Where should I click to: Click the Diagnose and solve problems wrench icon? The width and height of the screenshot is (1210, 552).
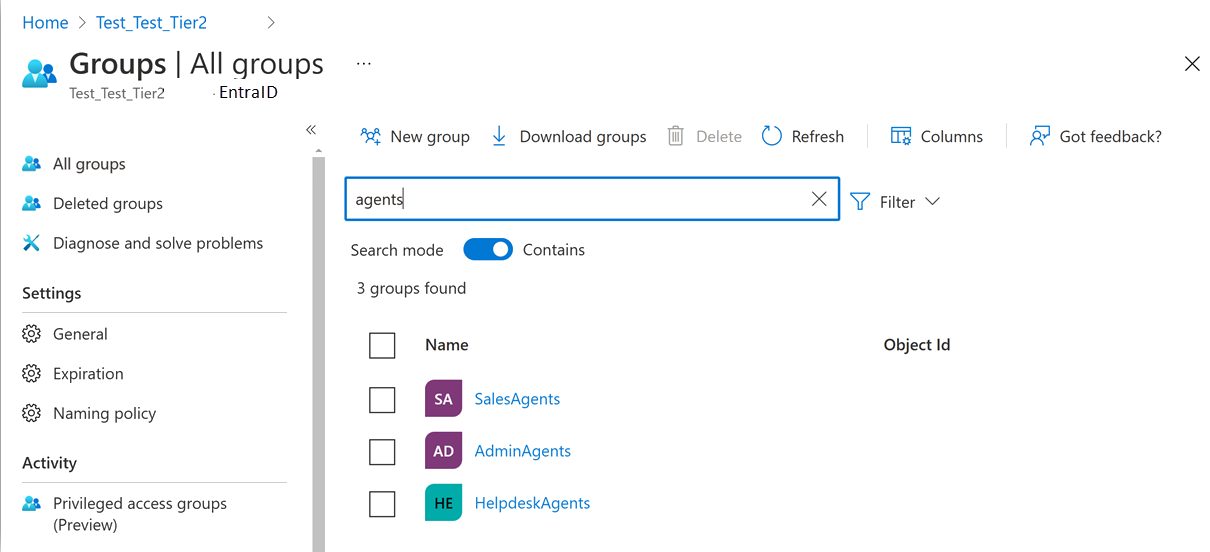click(x=32, y=243)
